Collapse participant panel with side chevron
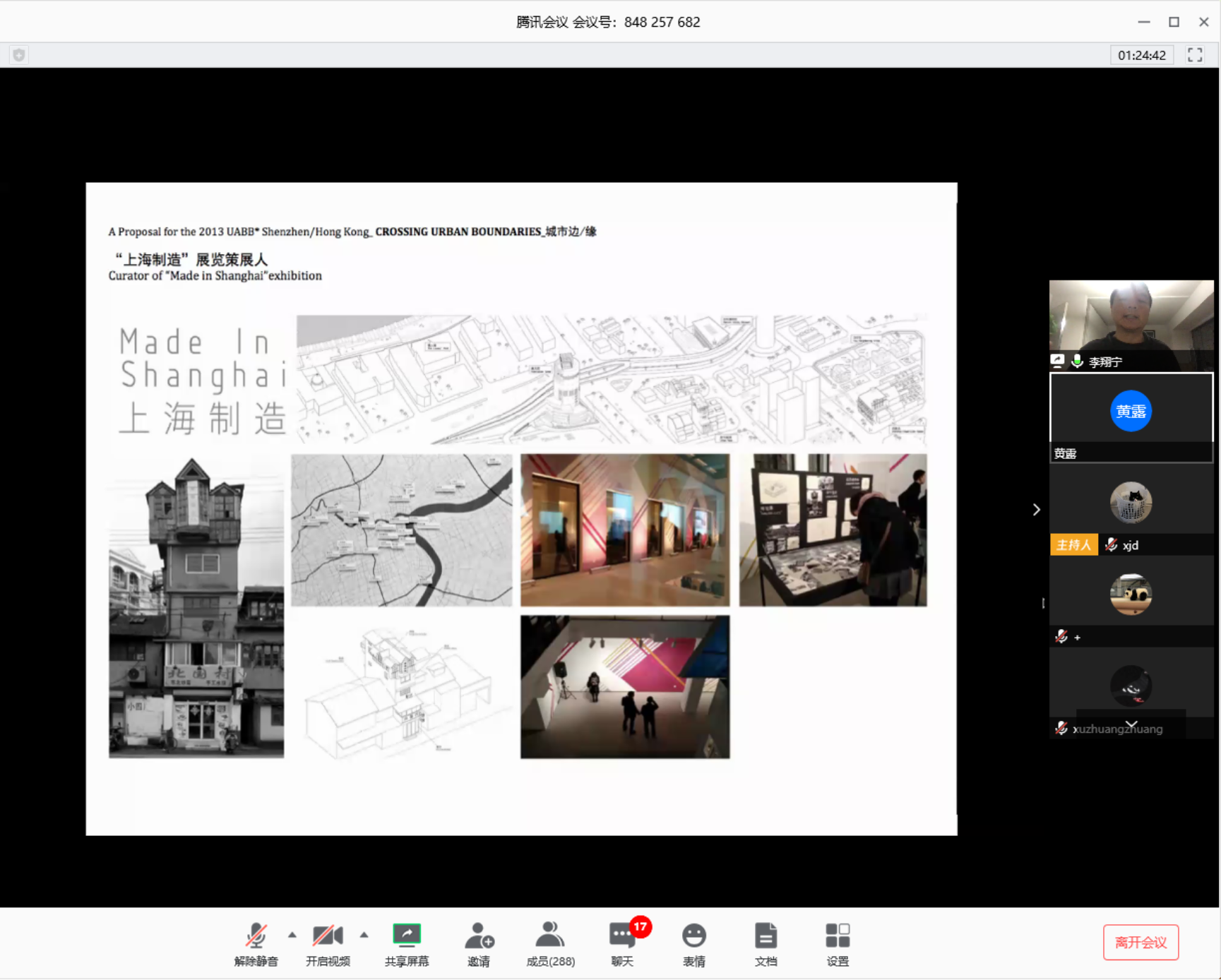This screenshot has height=980, width=1221. (1036, 509)
